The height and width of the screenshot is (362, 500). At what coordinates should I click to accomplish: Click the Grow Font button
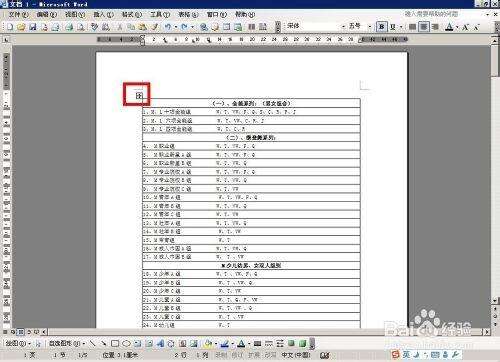pos(465,27)
